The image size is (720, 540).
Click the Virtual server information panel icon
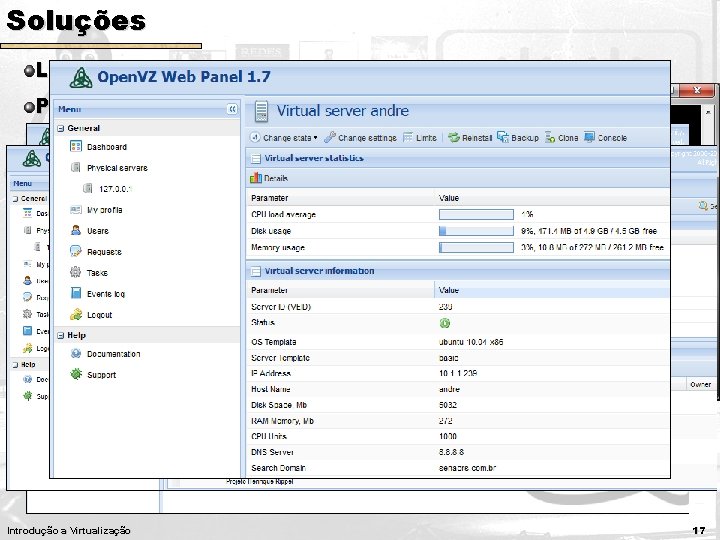255,271
